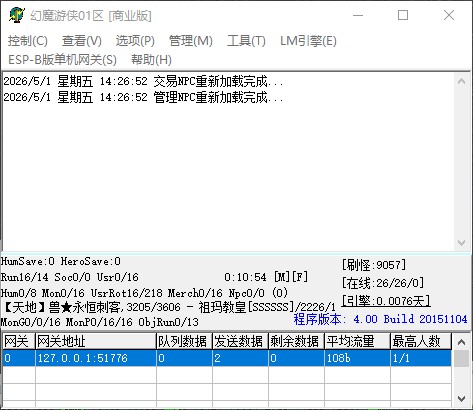Click 程序版本: 4.00 Build 20151104 label
This screenshot has width=473, height=410.
(x=380, y=319)
